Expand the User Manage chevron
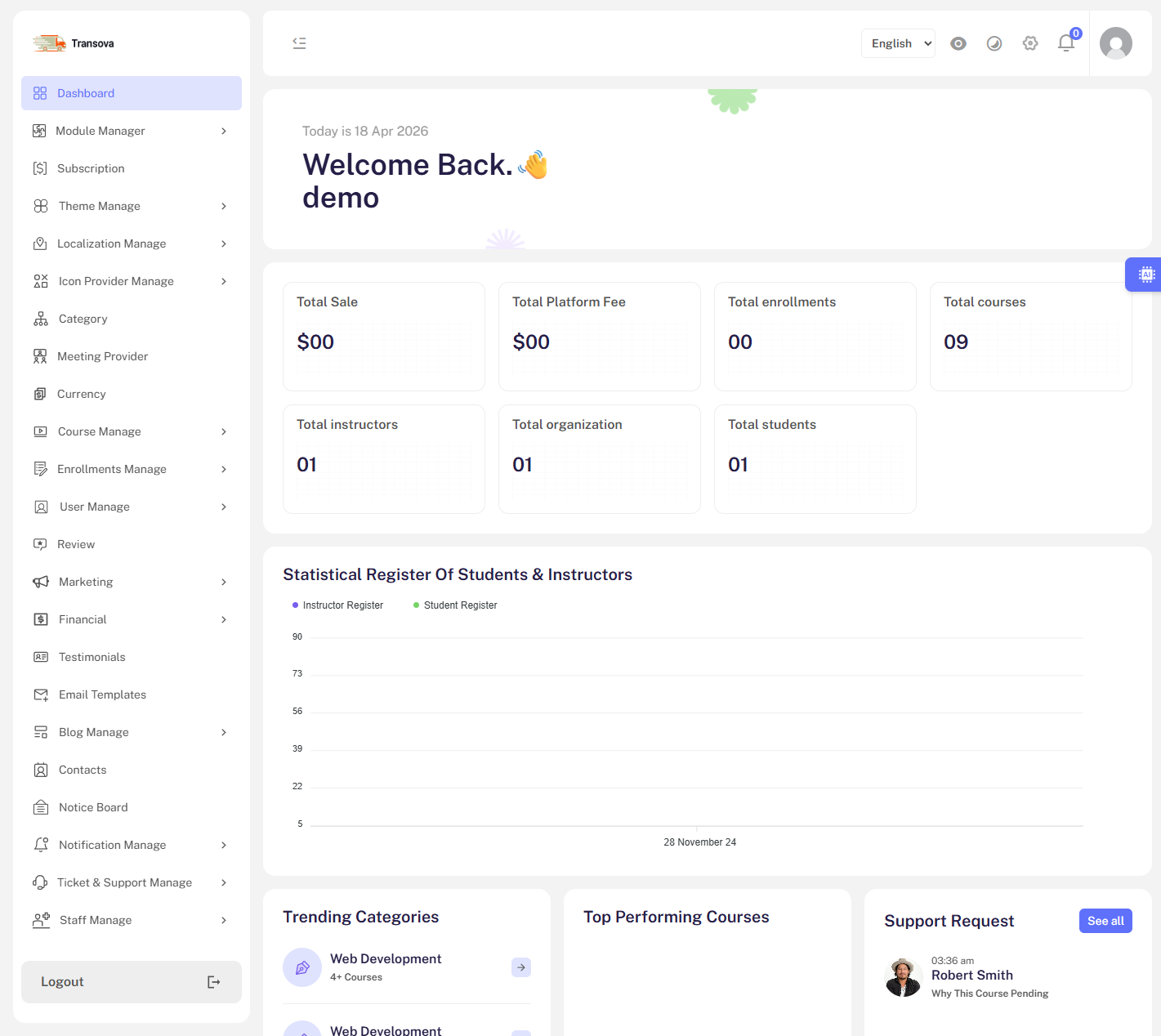This screenshot has width=1161, height=1036. (224, 507)
